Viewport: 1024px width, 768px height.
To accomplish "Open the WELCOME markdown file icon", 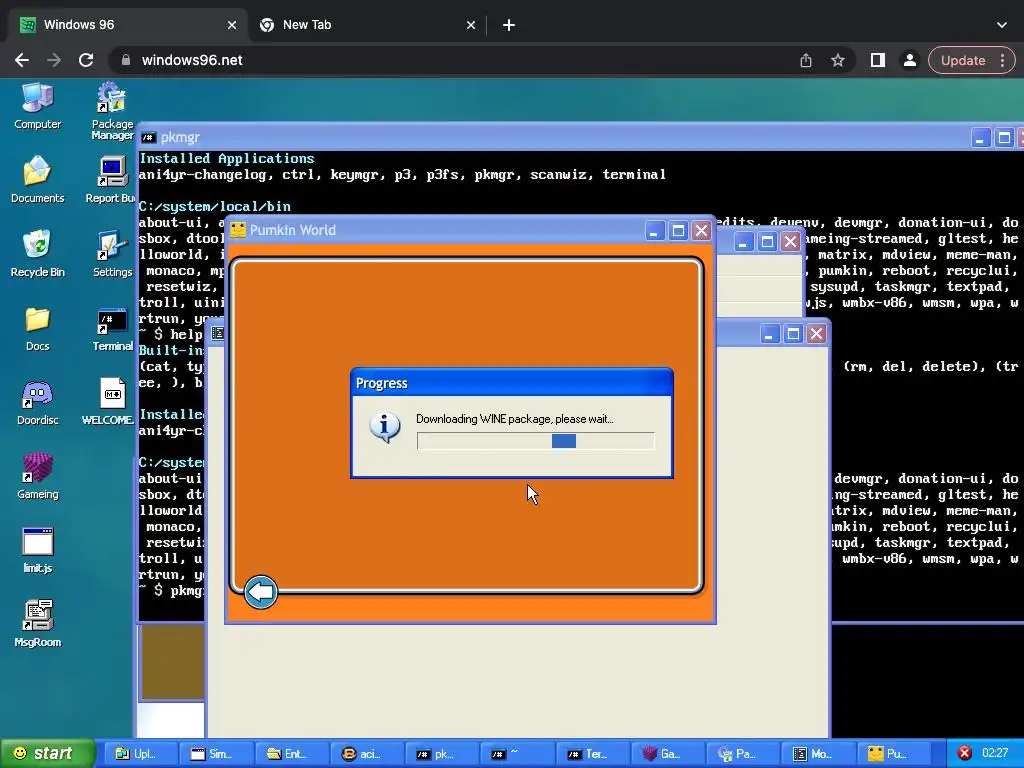I will [x=109, y=402].
